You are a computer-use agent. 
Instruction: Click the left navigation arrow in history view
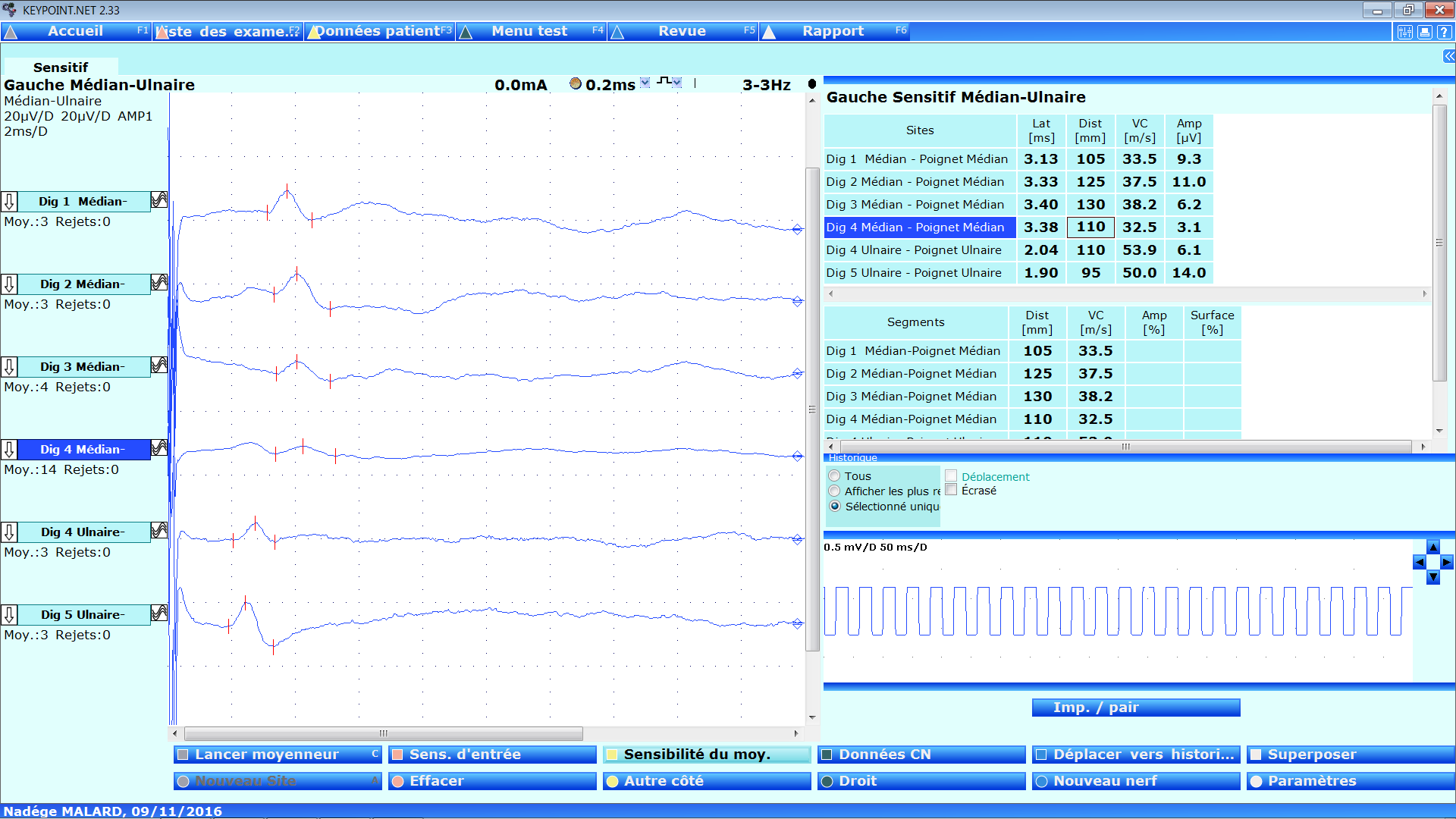point(1420,562)
